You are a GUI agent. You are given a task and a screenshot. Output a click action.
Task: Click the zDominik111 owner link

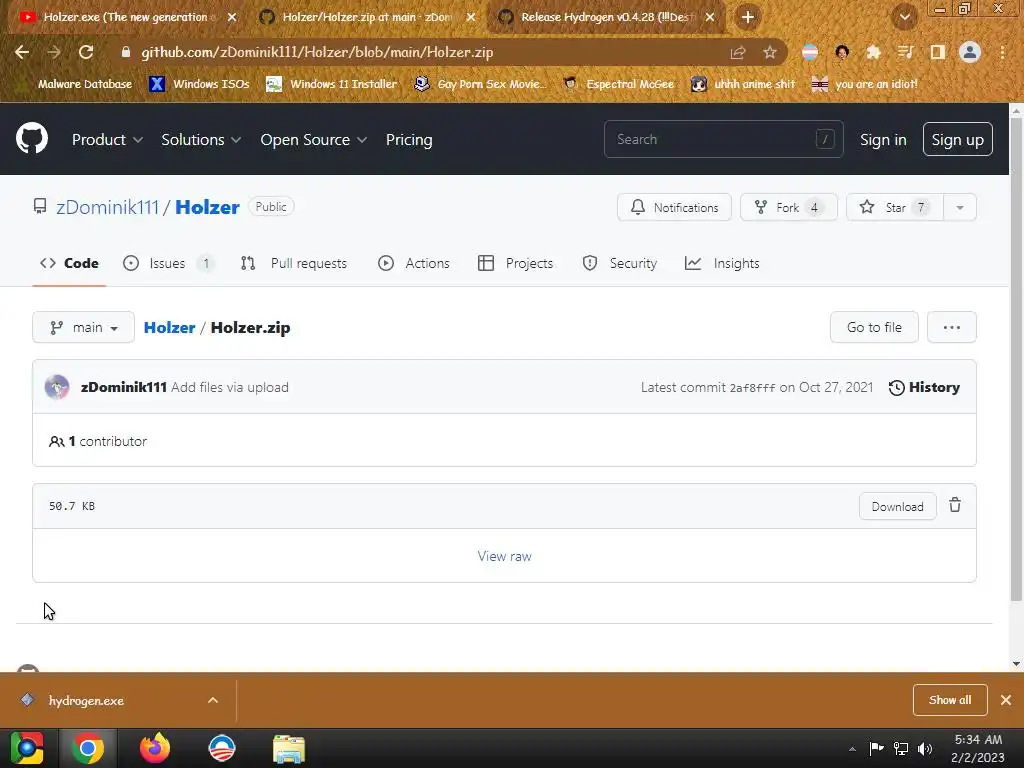pos(108,207)
